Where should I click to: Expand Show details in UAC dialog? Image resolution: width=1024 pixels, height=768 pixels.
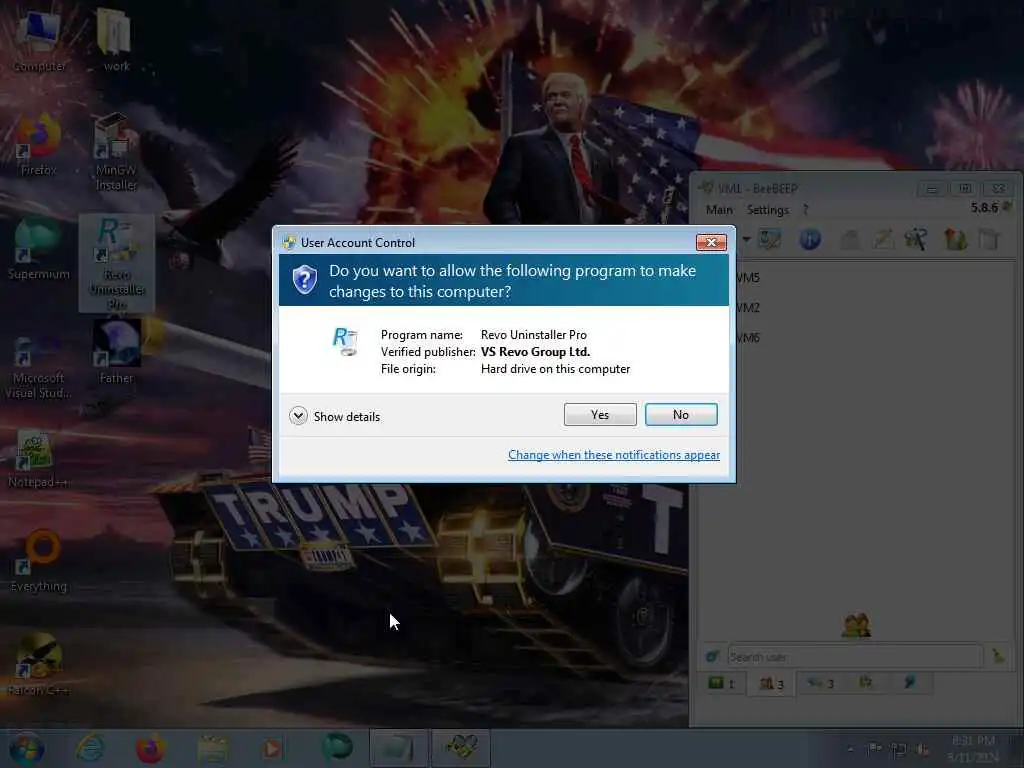point(334,416)
